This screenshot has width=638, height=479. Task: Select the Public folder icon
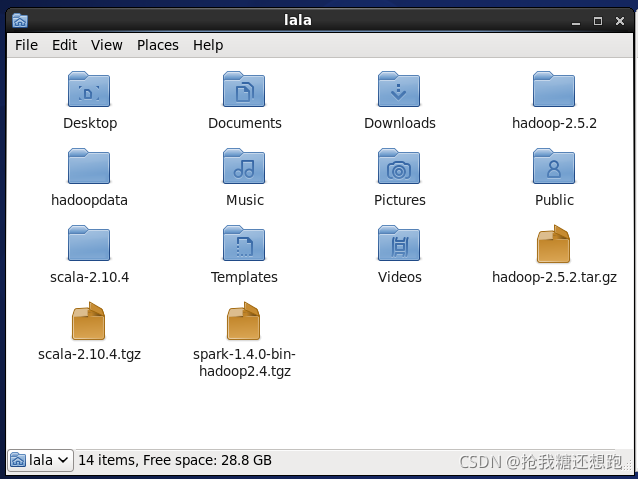[554, 166]
